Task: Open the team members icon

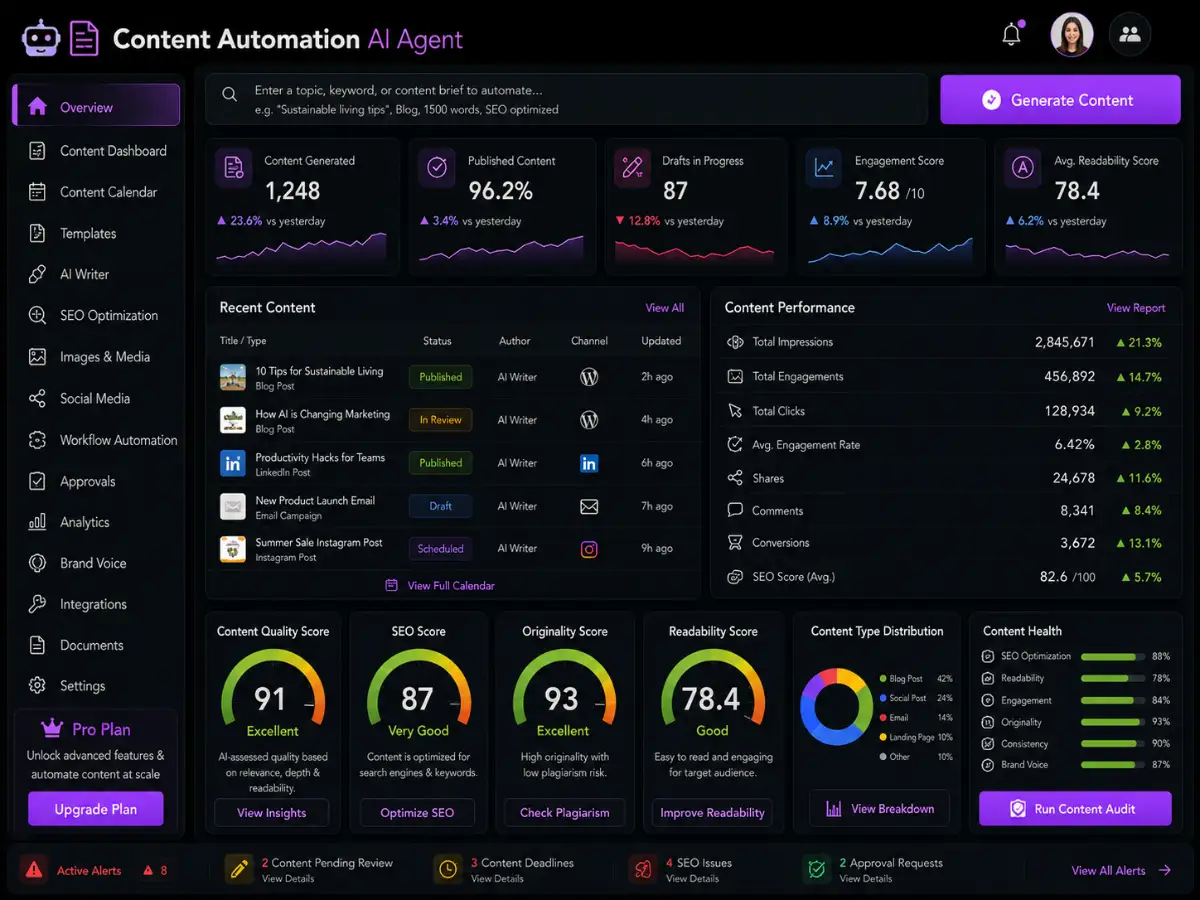Action: click(x=1130, y=35)
